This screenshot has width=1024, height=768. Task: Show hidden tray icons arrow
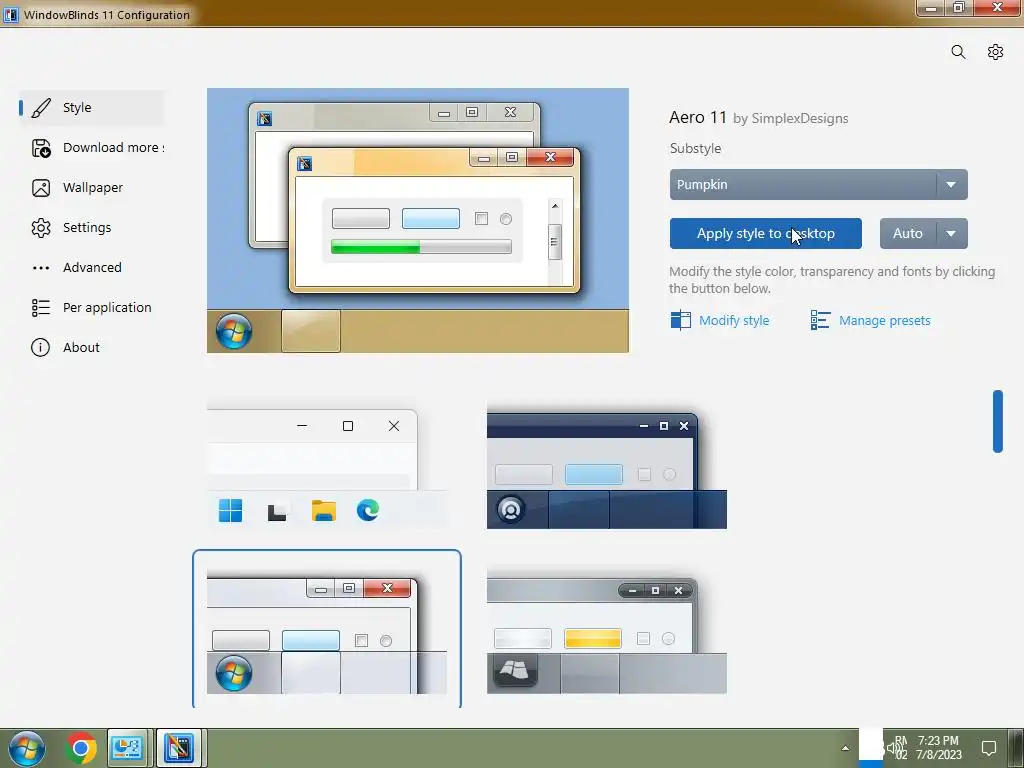[845, 748]
